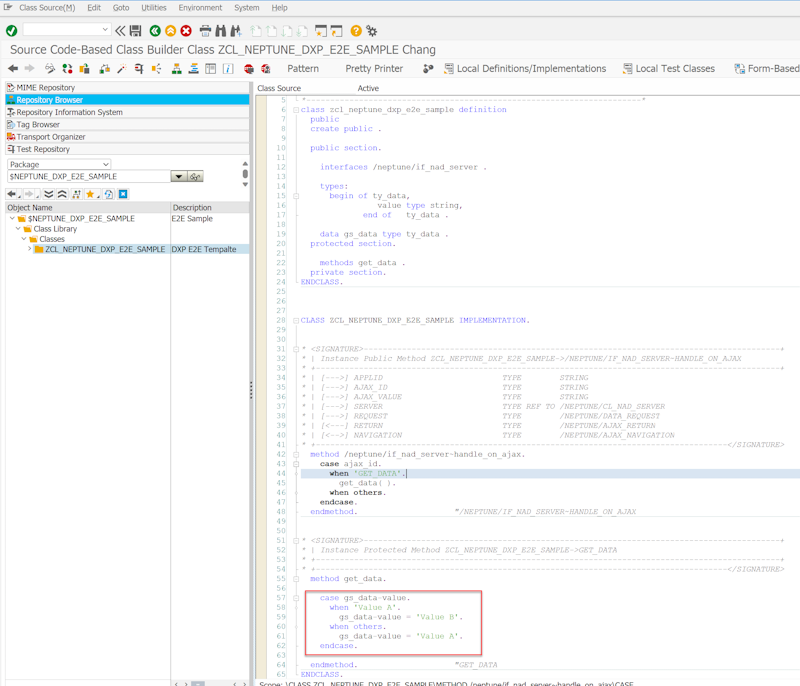Click the red Cancel icon

(x=186, y=31)
